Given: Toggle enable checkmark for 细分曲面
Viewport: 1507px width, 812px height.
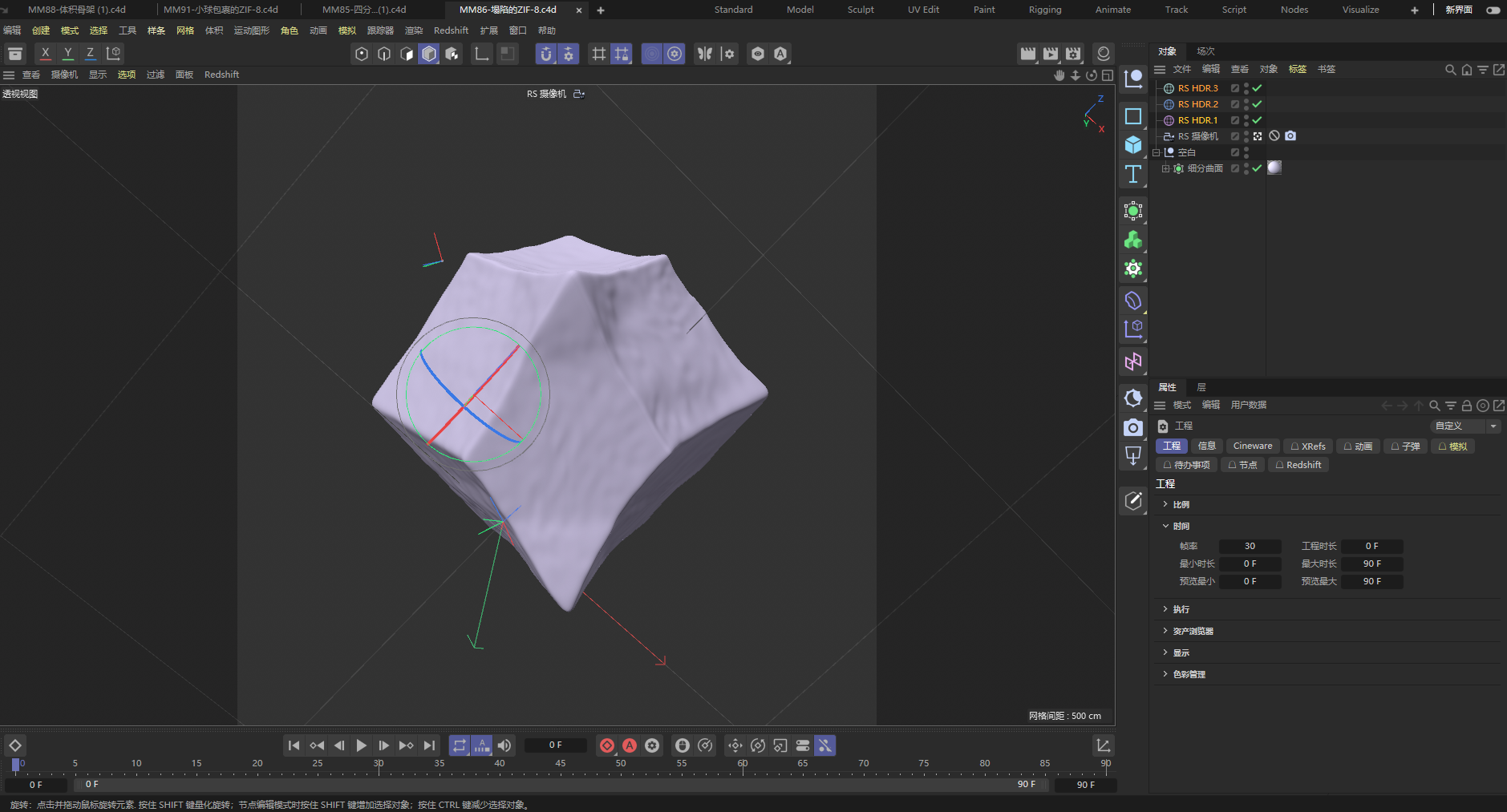Looking at the screenshot, I should pyautogui.click(x=1258, y=168).
